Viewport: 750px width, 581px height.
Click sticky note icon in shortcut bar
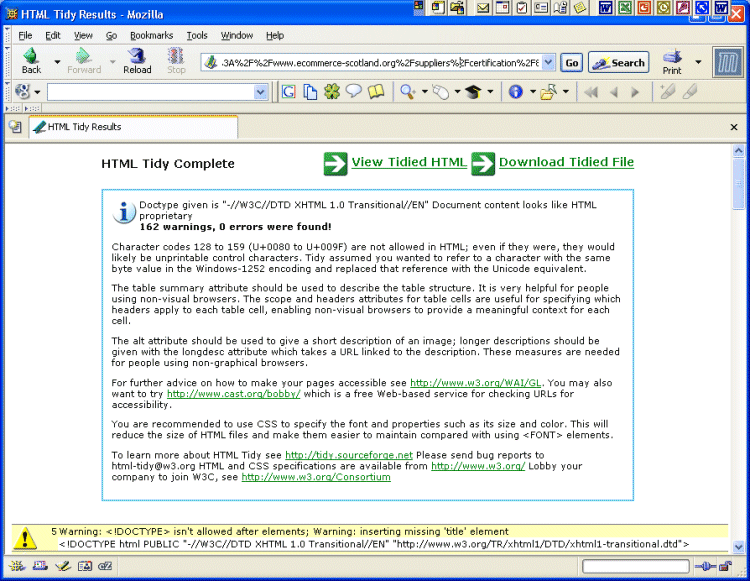[580, 7]
